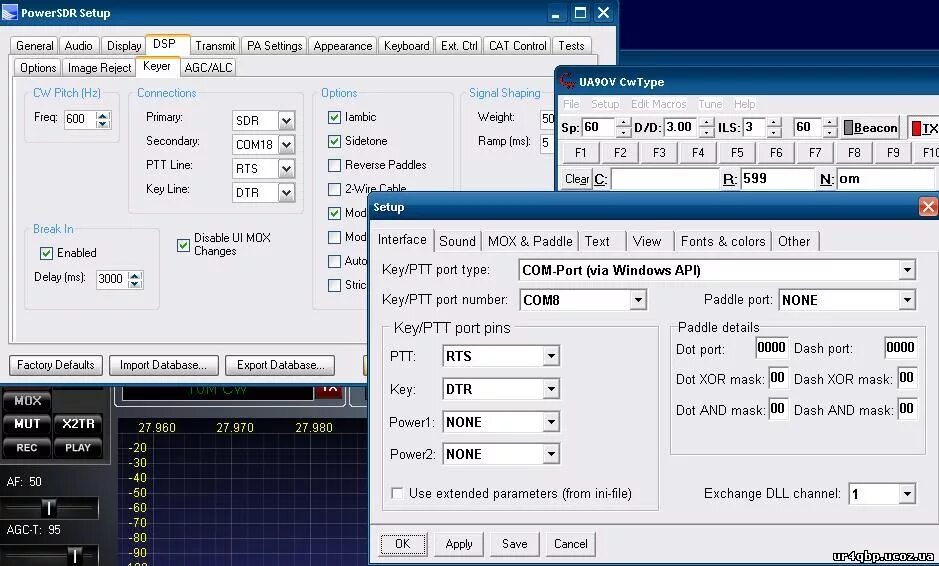The height and width of the screenshot is (566, 939).
Task: Toggle Break In Enabled checkbox
Action: coord(46,253)
